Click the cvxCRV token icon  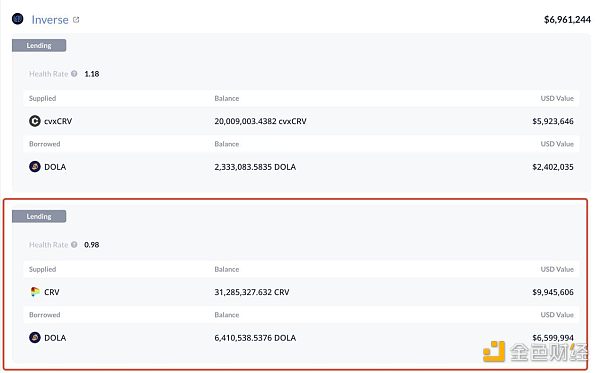pyautogui.click(x=35, y=121)
